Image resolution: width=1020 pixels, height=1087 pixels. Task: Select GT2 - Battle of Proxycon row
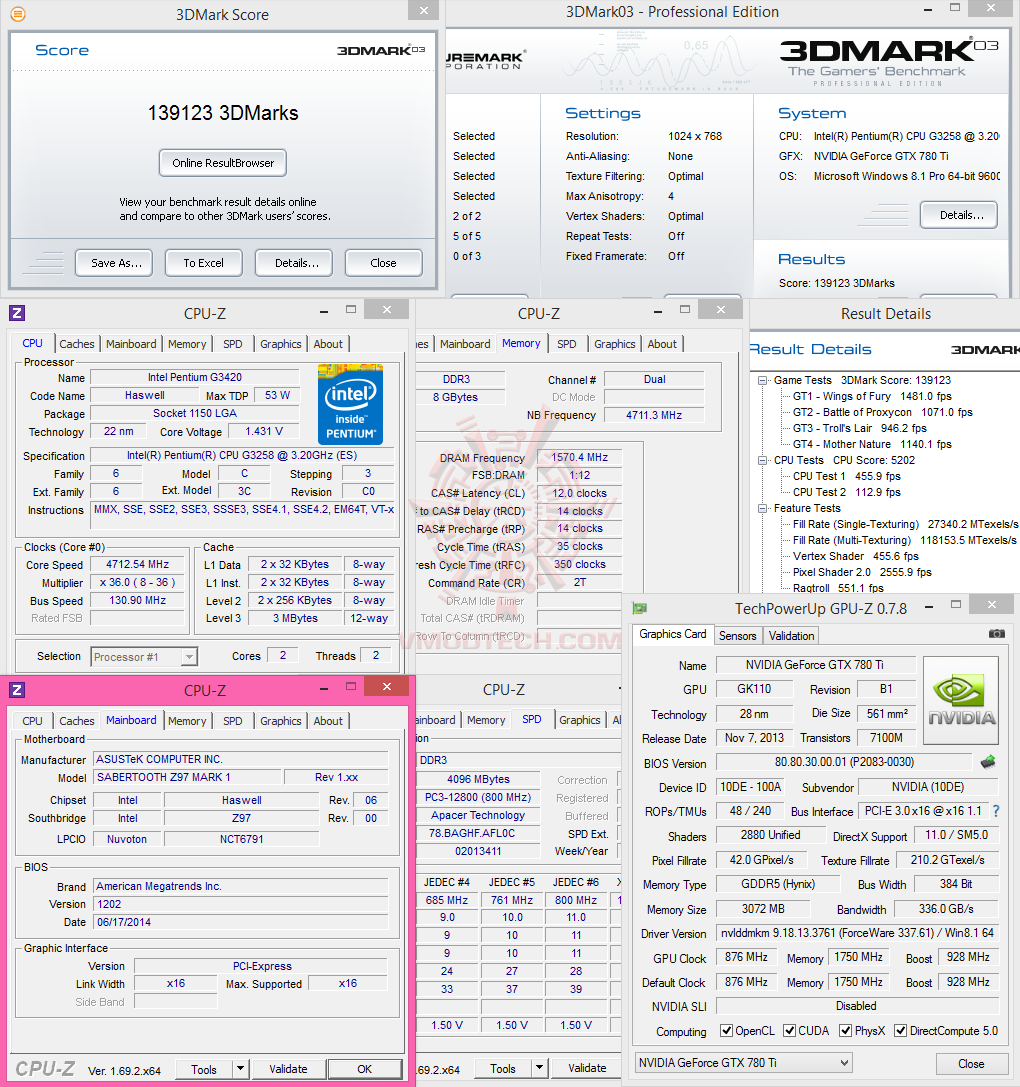coord(883,412)
